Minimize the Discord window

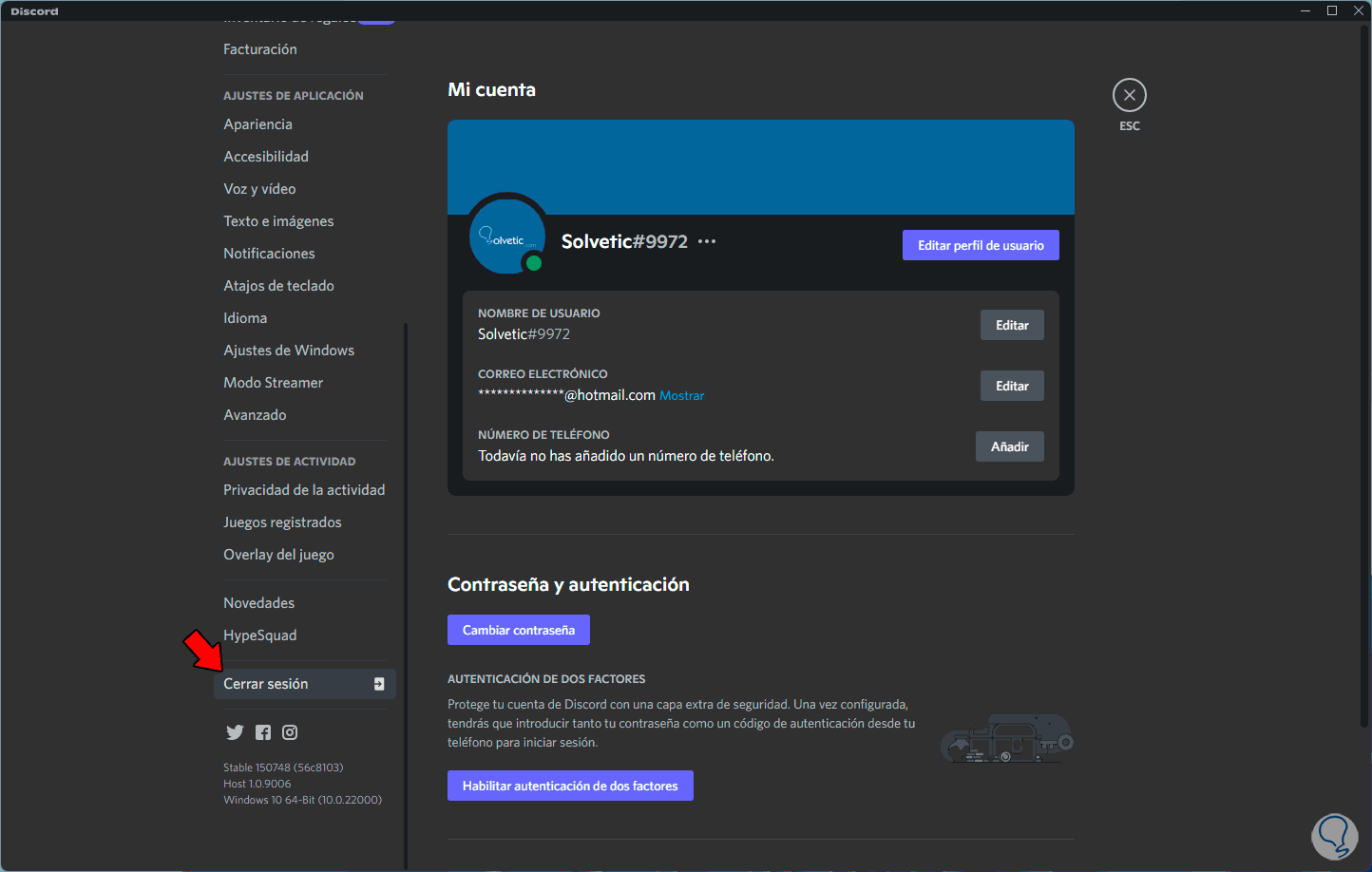point(1305,10)
